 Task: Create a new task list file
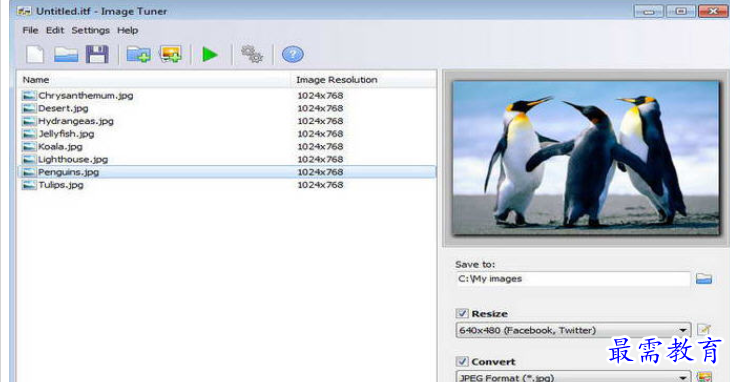[x=35, y=54]
